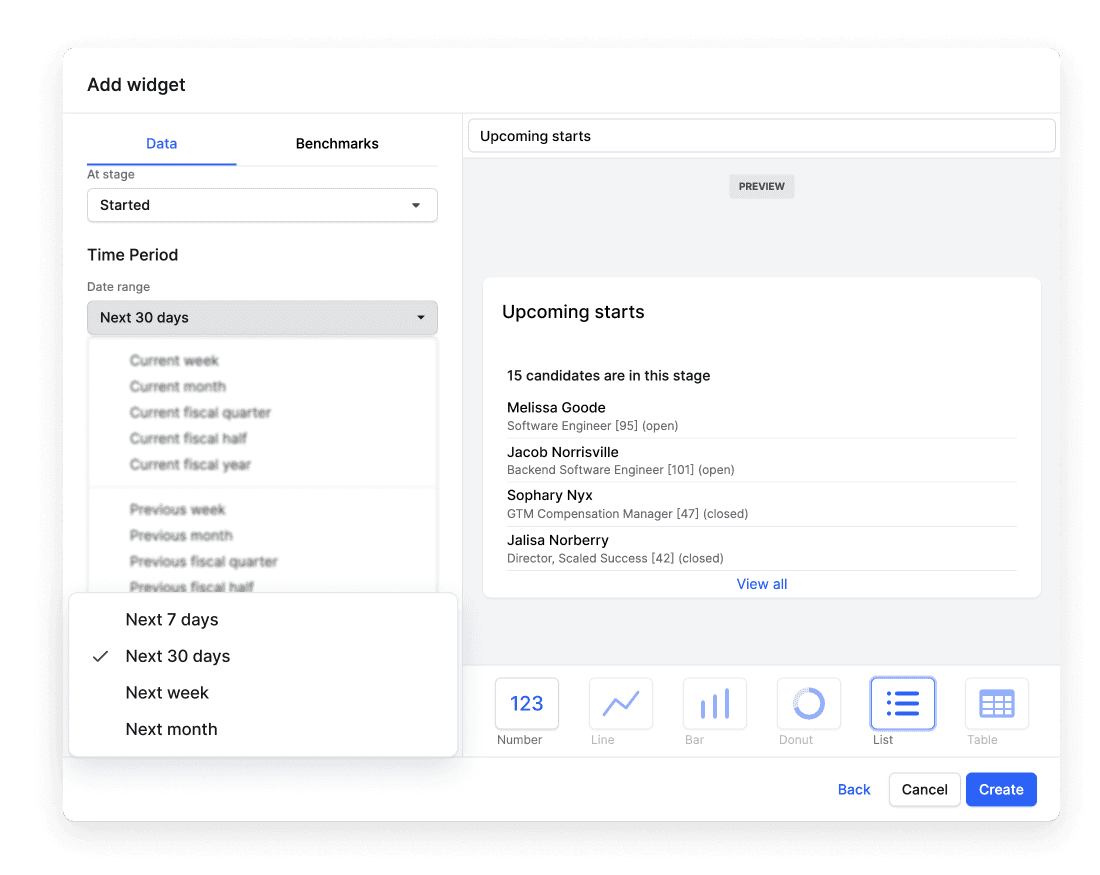Select candidate Melissa Goode in the preview
The width and height of the screenshot is (1100, 875).
[x=556, y=407]
